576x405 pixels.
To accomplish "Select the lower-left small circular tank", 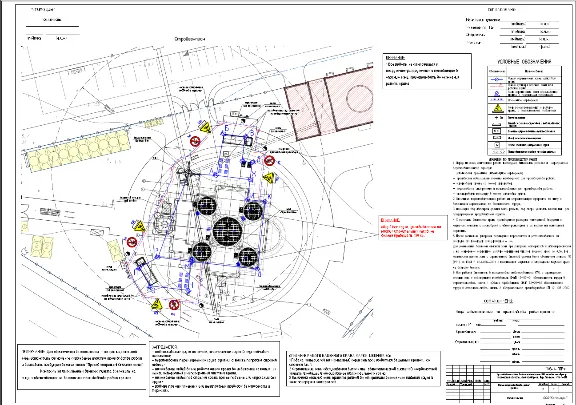I will tap(202, 251).
